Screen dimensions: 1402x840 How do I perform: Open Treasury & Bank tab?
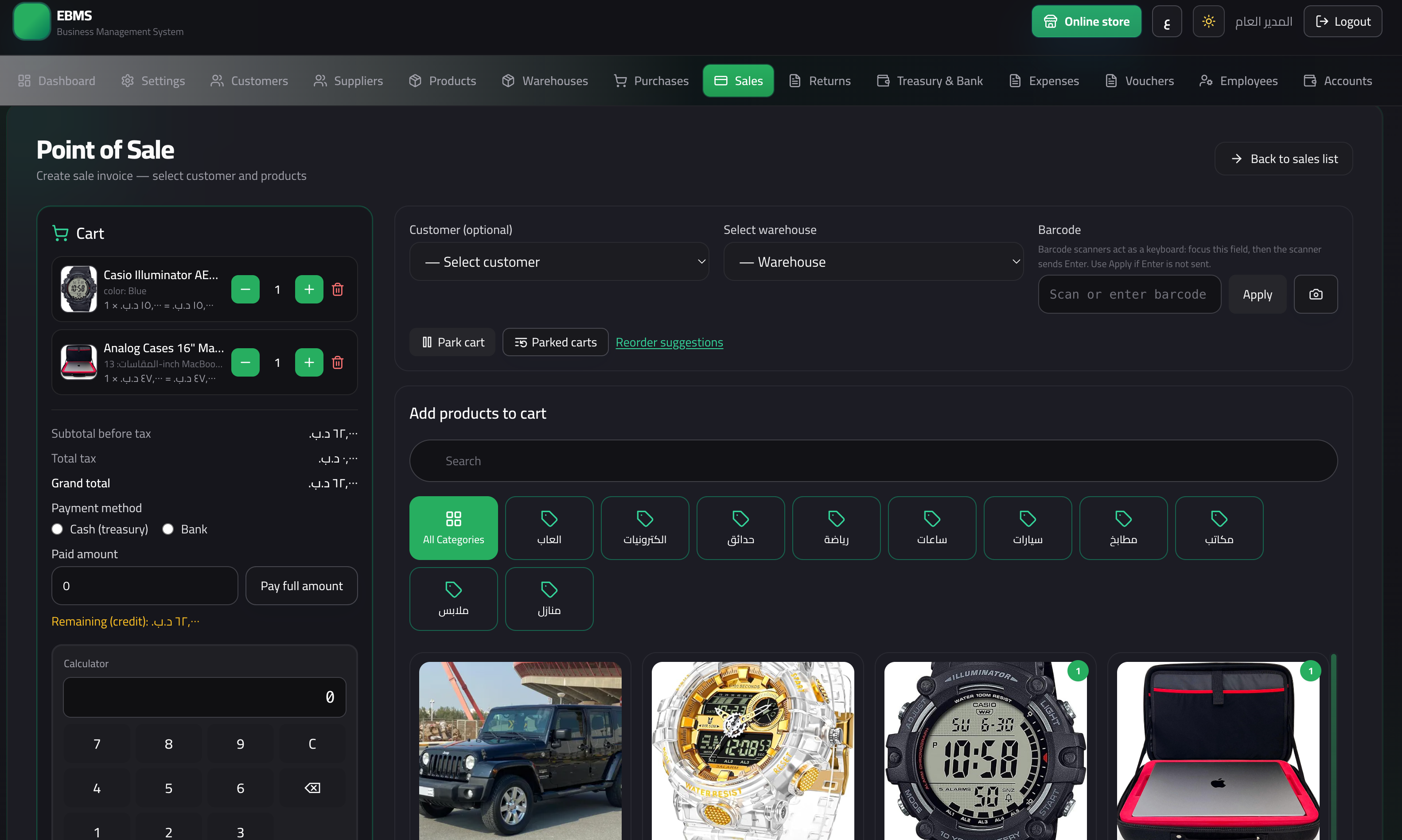pyautogui.click(x=929, y=81)
